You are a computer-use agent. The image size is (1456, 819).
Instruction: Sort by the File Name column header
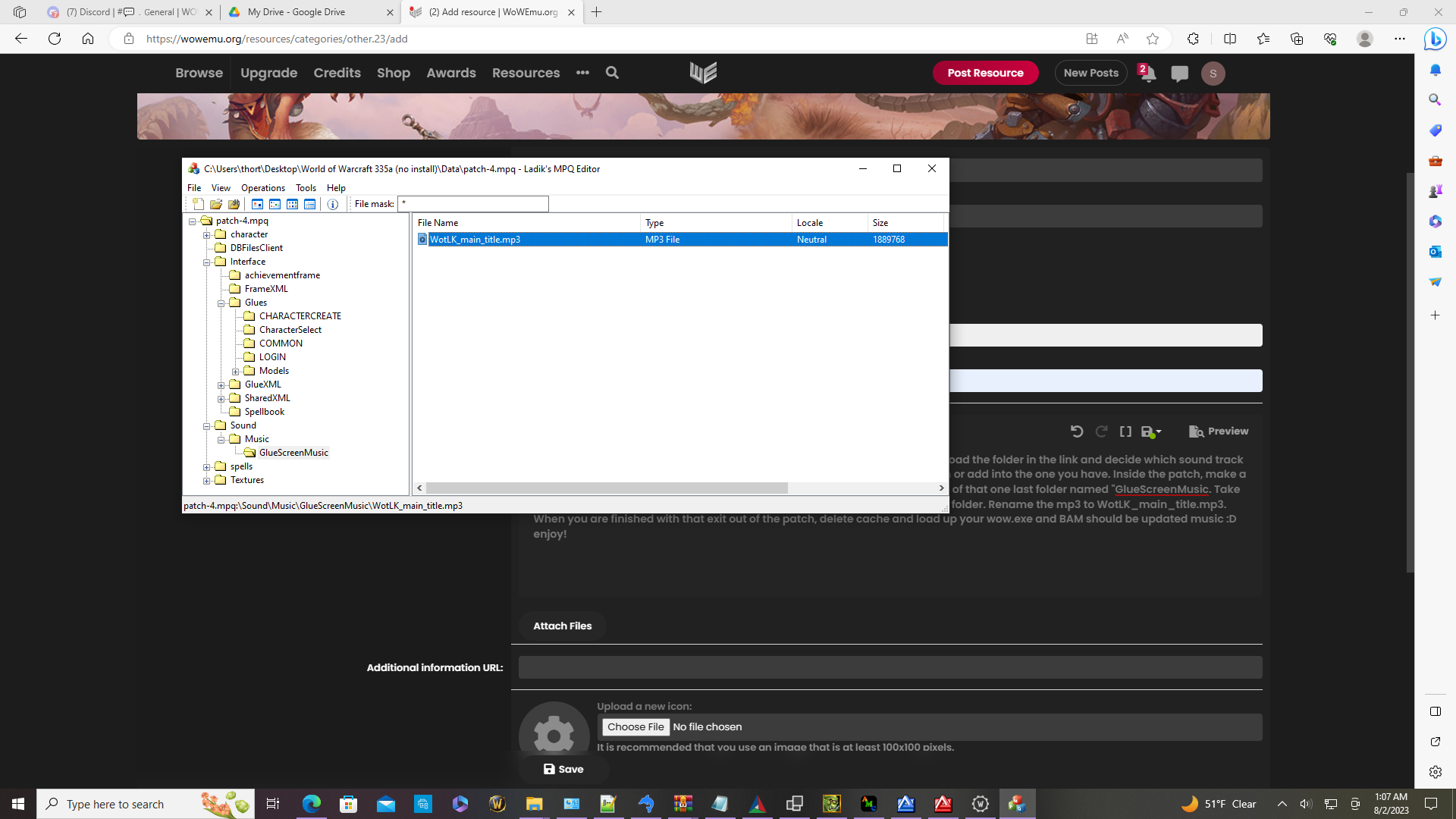527,223
